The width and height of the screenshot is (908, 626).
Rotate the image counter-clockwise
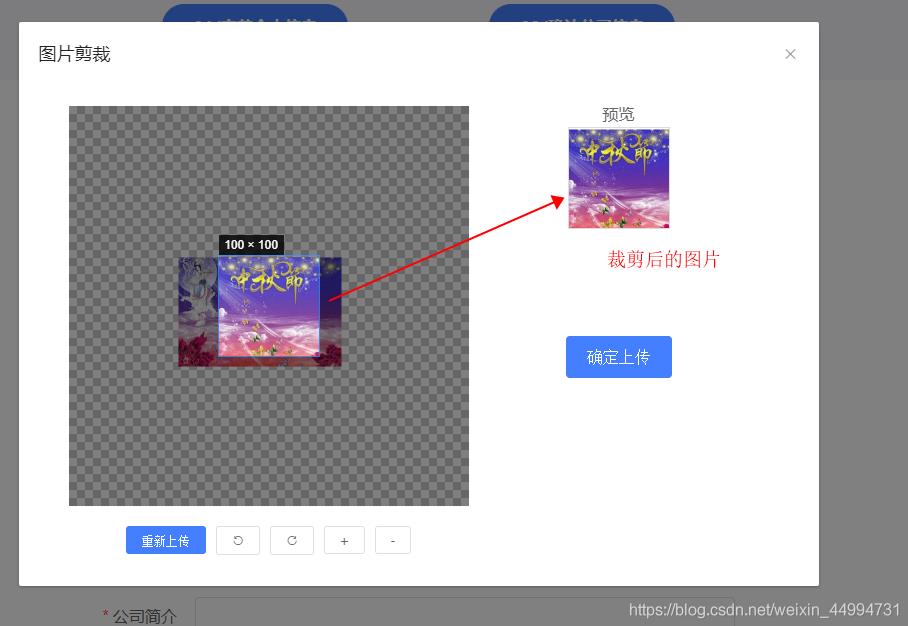click(238, 540)
